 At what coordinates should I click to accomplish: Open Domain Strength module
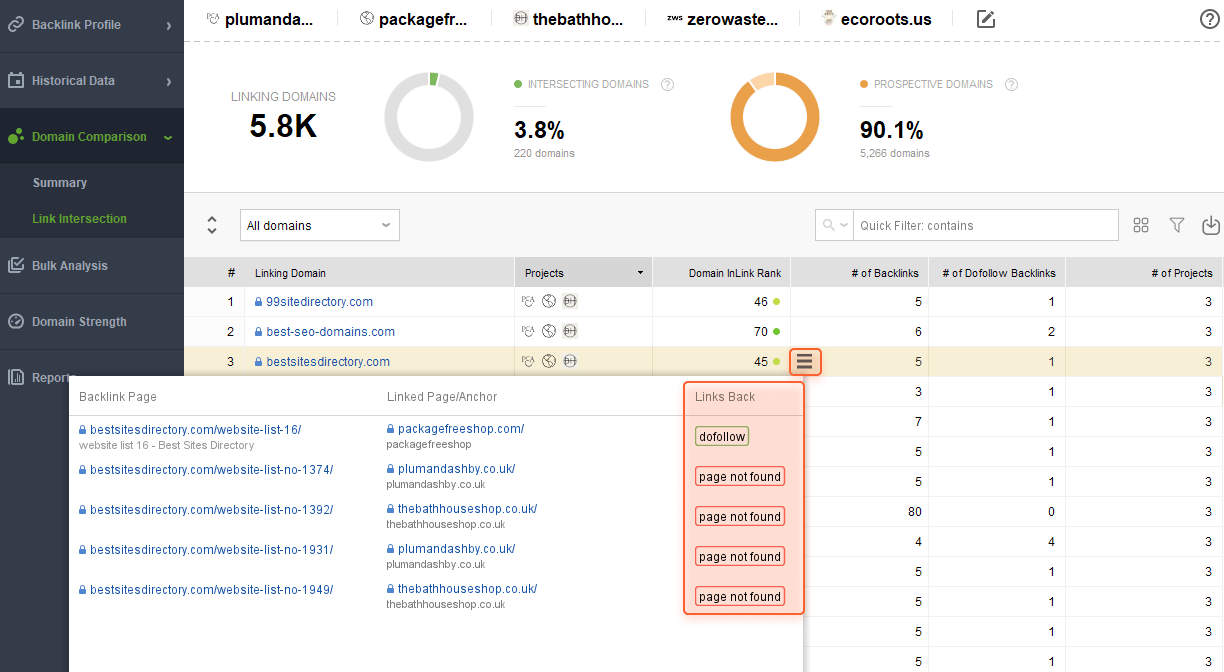point(91,322)
